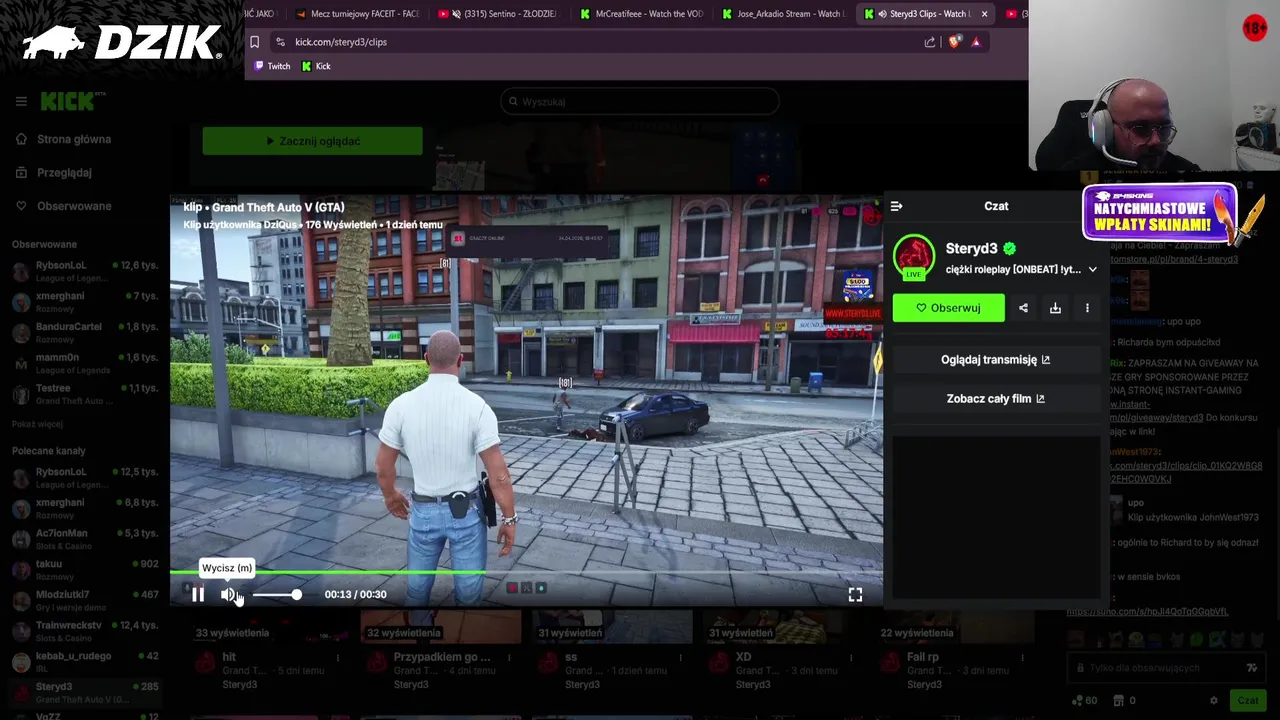
Task: Open the 'Przypadkiem go ...' clip
Action: 442,657
